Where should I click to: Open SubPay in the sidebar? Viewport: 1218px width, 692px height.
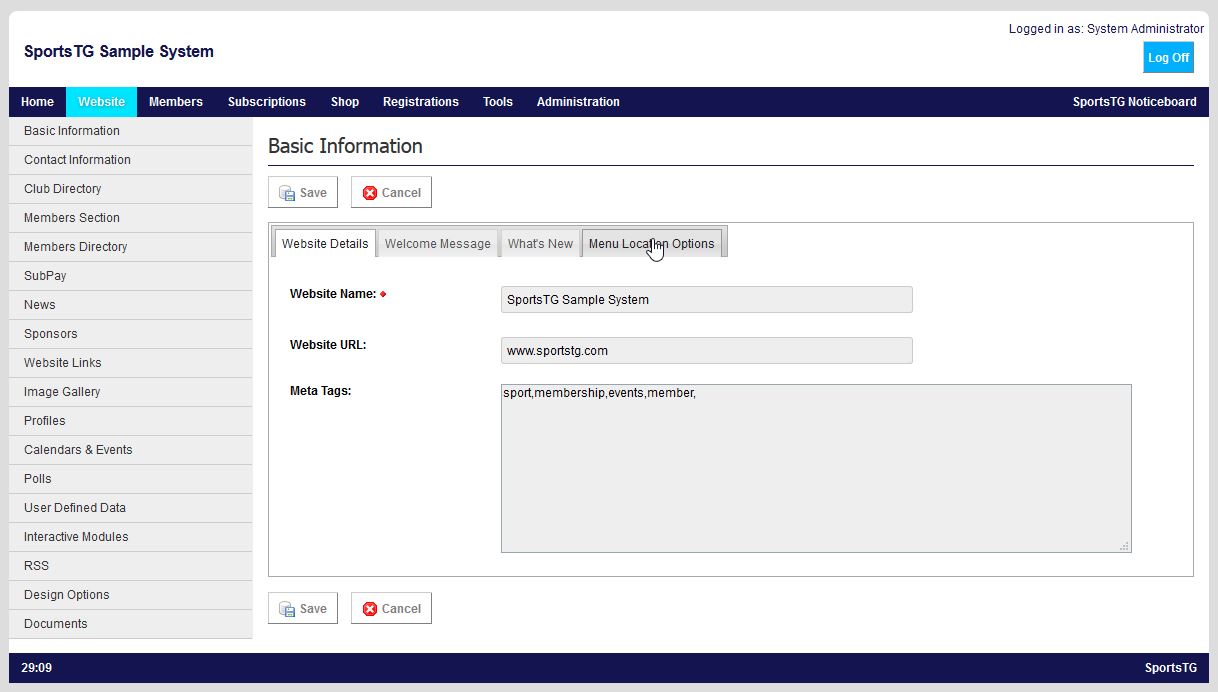point(130,276)
